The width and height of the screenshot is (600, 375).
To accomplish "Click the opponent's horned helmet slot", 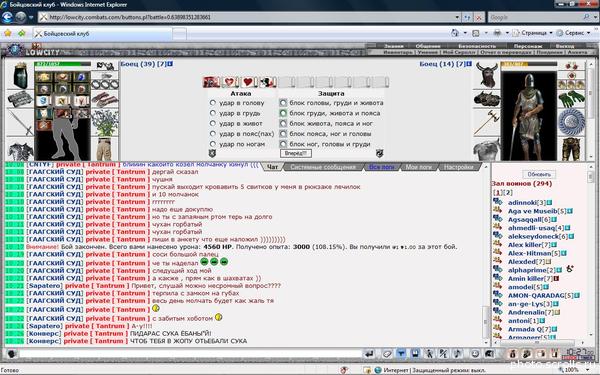I will pyautogui.click(x=487, y=75).
